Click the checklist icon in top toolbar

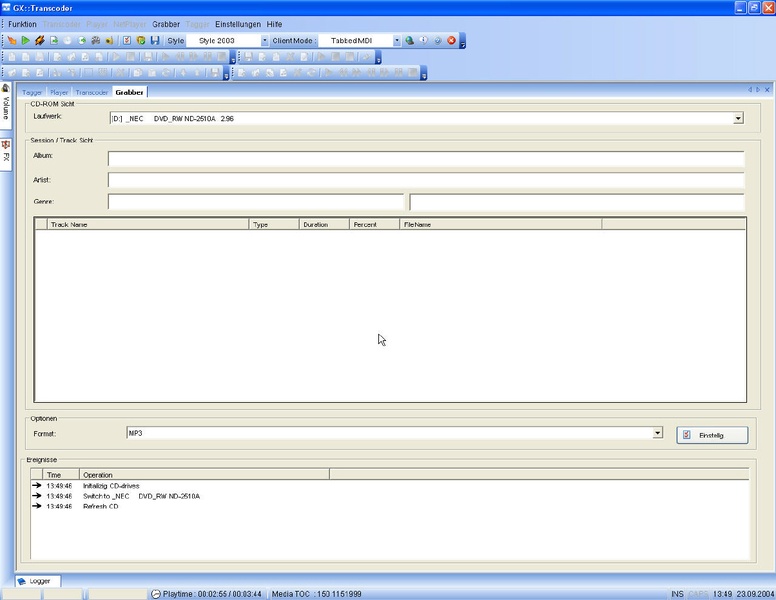[x=127, y=41]
